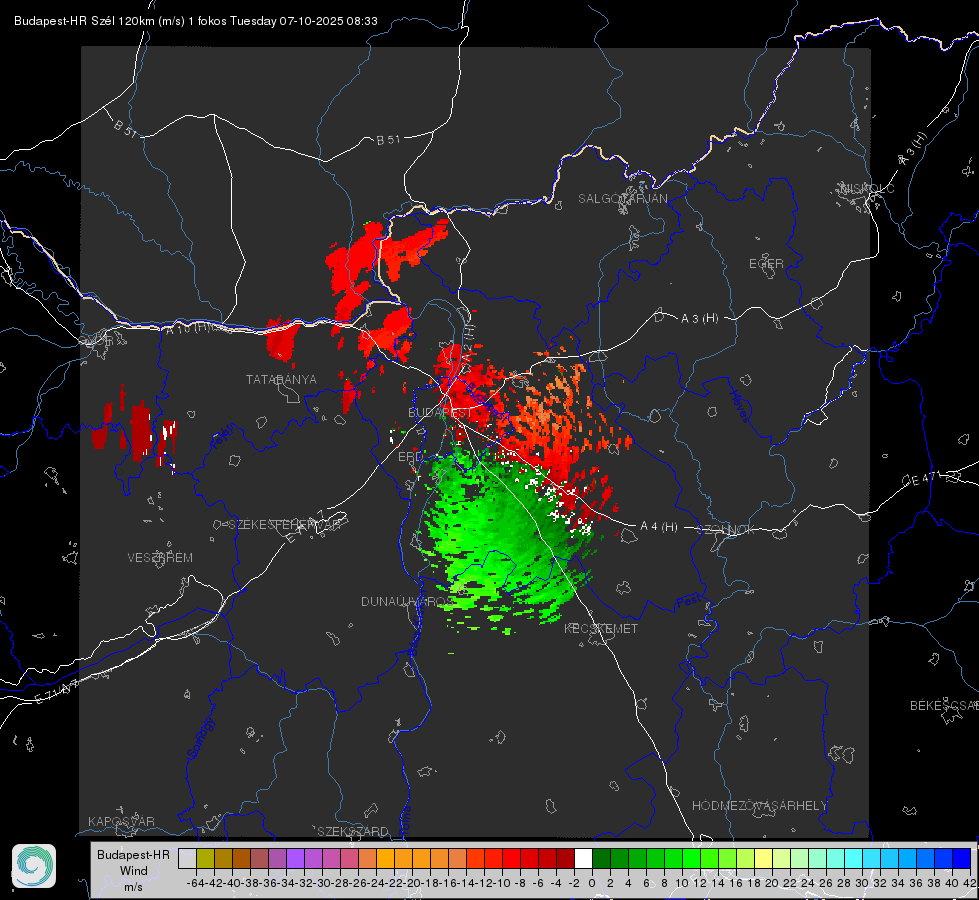Click the VESZPREM city label
This screenshot has height=900, width=979.
click(160, 558)
